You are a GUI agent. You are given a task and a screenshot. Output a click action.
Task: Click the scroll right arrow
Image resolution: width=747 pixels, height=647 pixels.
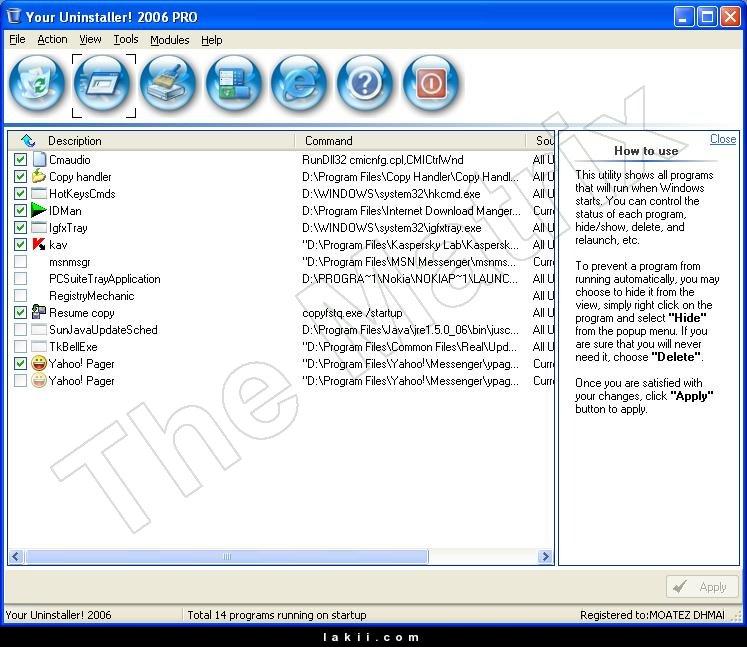pos(545,556)
